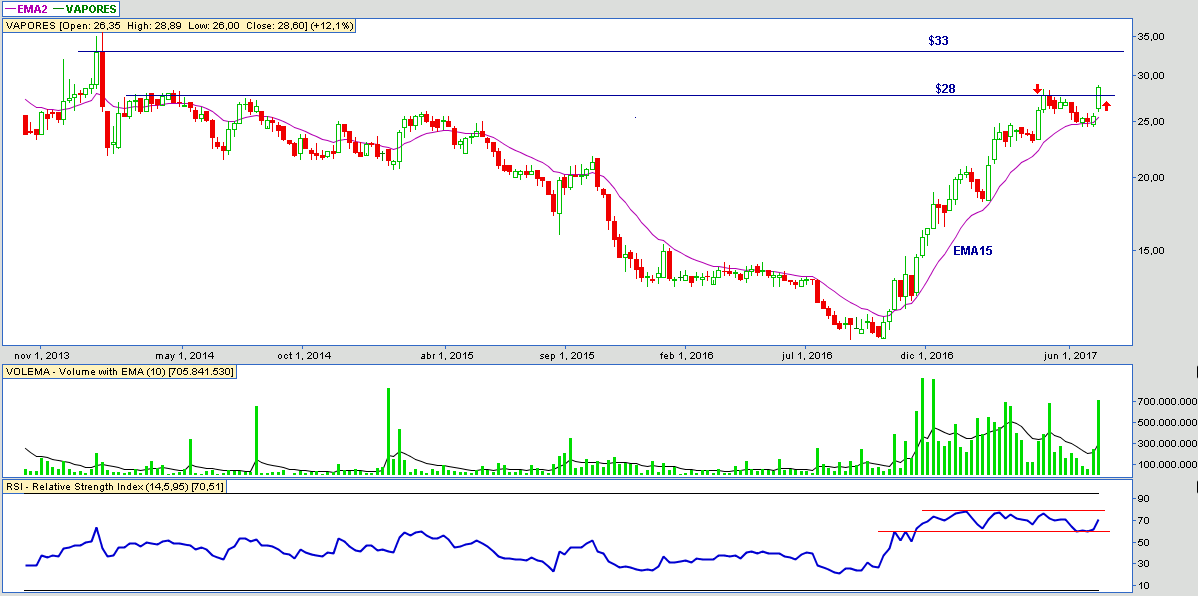Image resolution: width=1198 pixels, height=596 pixels.
Task: Select the $28 resistance label
Action: pos(945,88)
